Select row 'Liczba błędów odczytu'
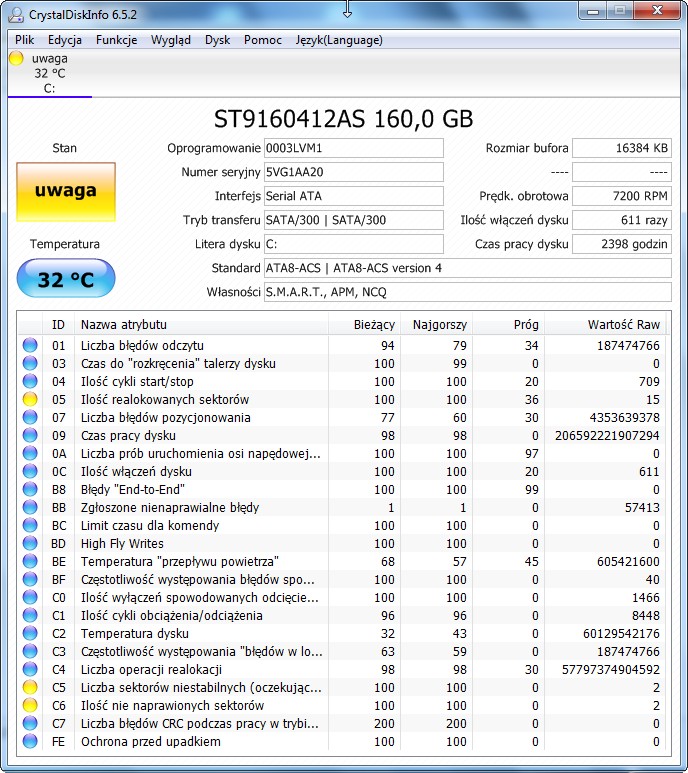This screenshot has width=688, height=773. pos(342,345)
